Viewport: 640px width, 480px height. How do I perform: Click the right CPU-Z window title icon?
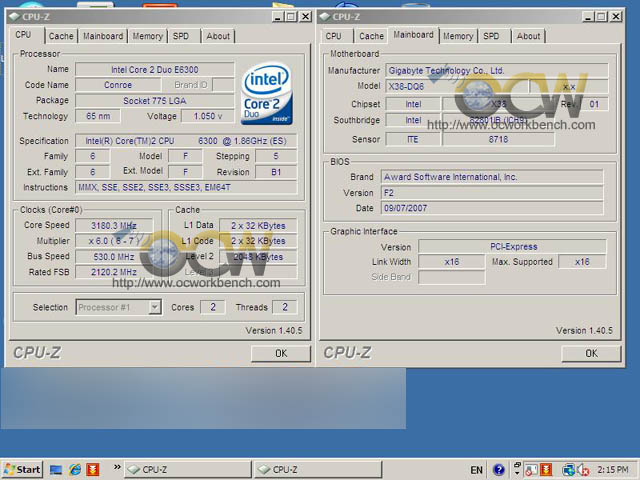324,17
